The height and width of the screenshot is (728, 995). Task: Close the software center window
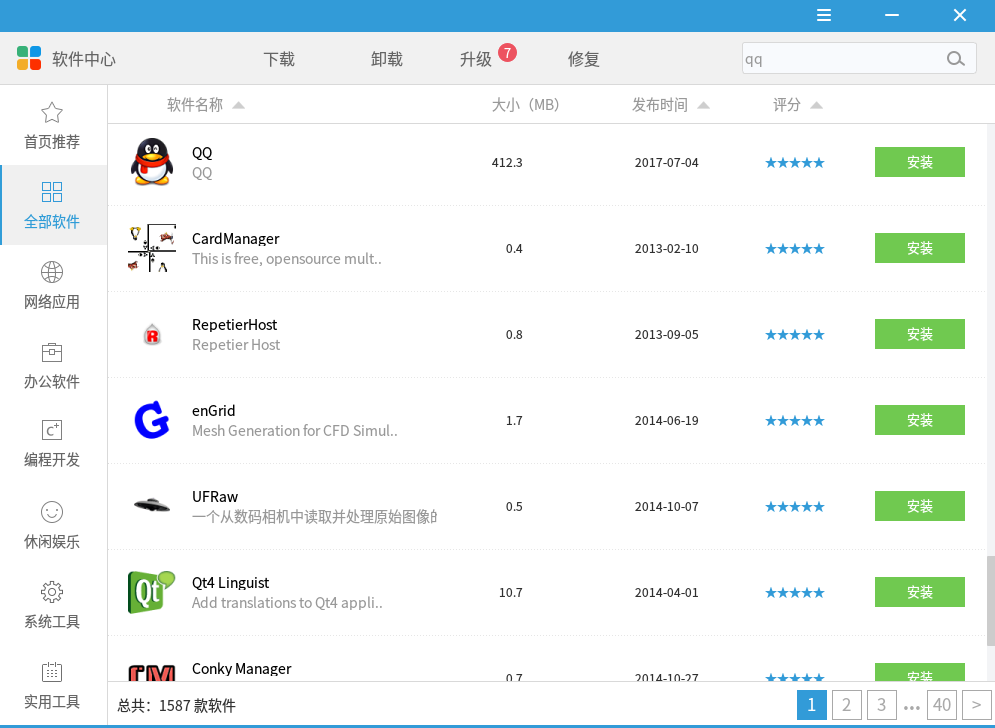[x=959, y=15]
